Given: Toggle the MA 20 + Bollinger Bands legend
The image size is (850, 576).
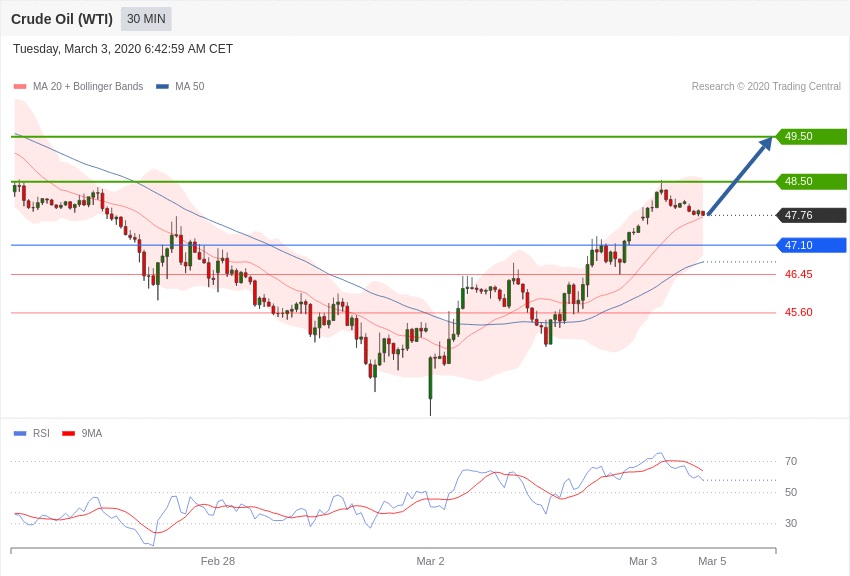Looking at the screenshot, I should [87, 87].
